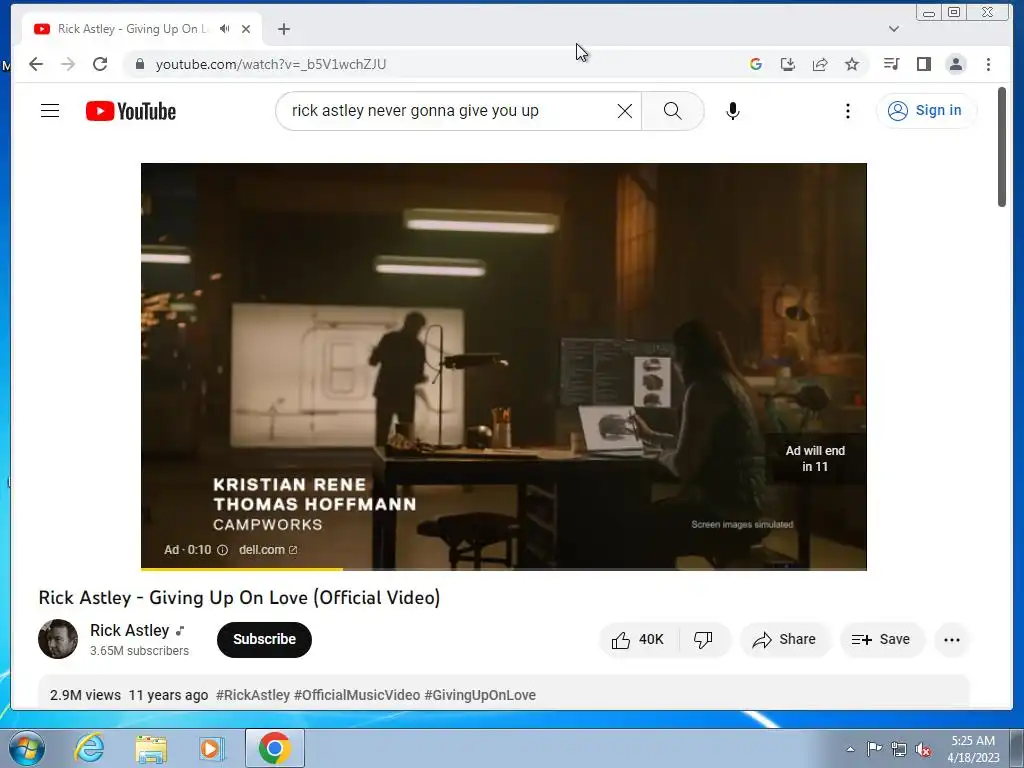The width and height of the screenshot is (1024, 768).
Task: Click the muted volume tray icon
Action: coord(923,749)
